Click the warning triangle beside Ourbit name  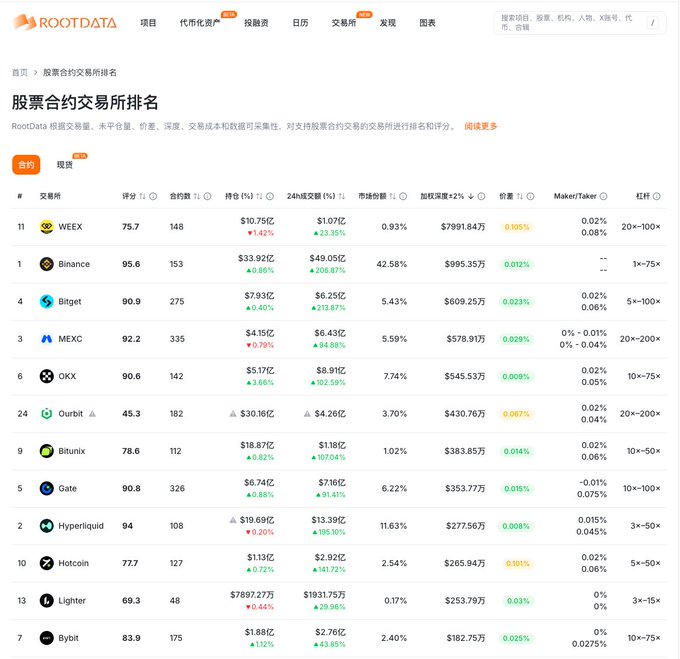tap(92, 414)
